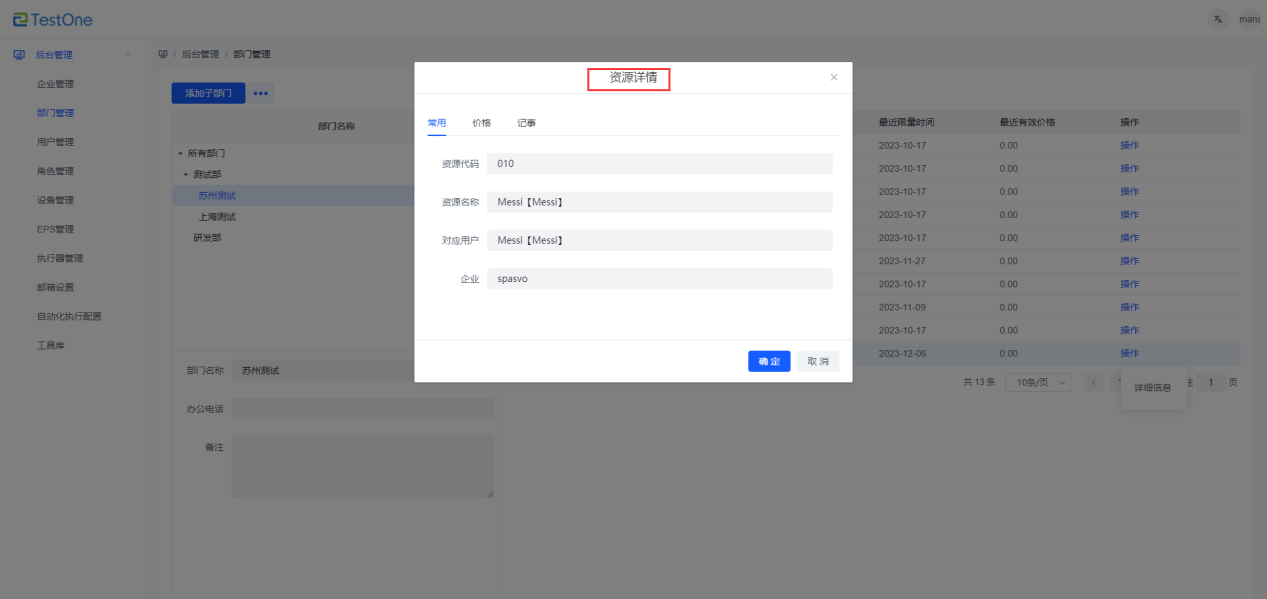This screenshot has height=599, width=1267.
Task: Collapse the 测试部 tree node arrow
Action: [x=186, y=174]
